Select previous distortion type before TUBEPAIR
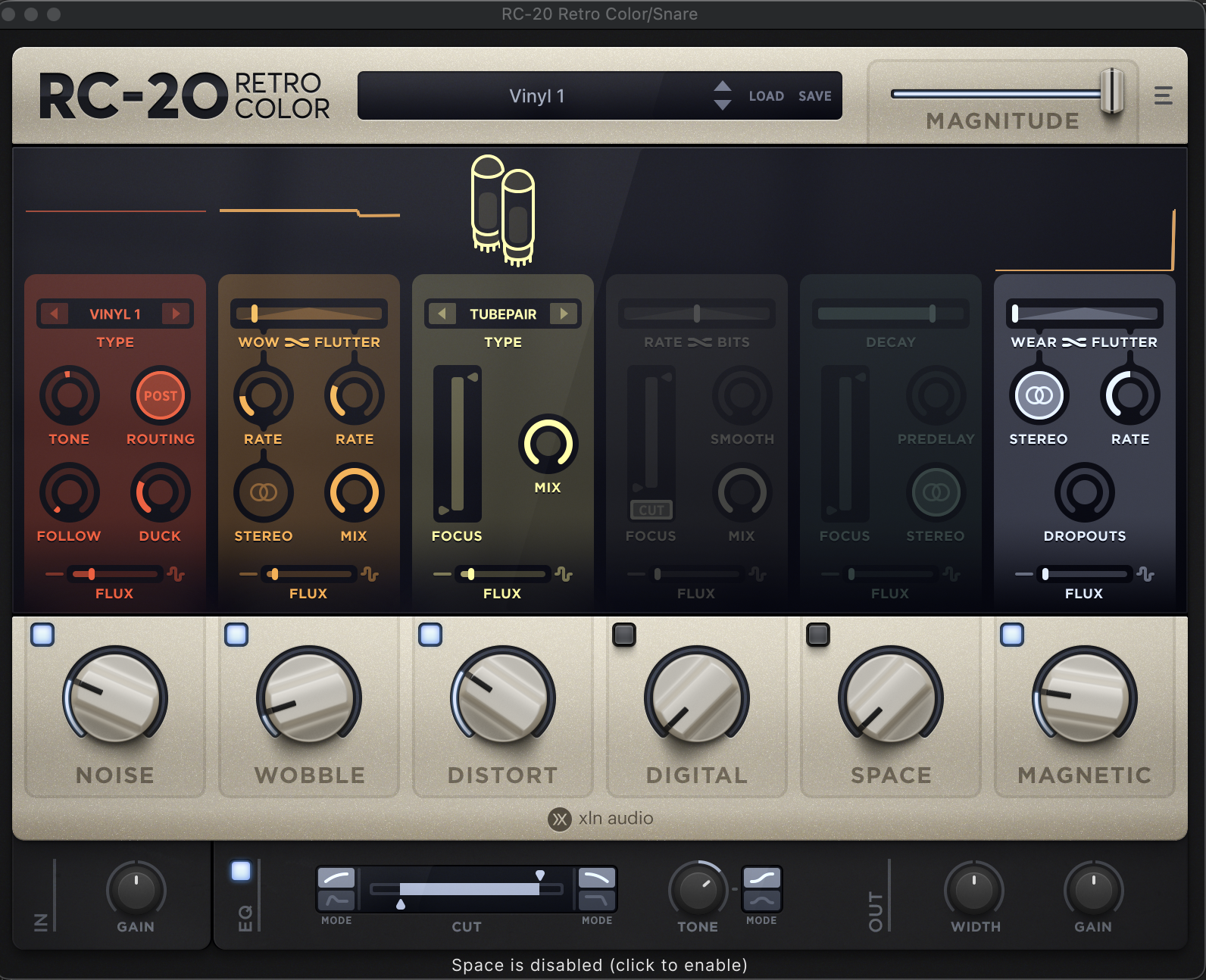 point(442,314)
